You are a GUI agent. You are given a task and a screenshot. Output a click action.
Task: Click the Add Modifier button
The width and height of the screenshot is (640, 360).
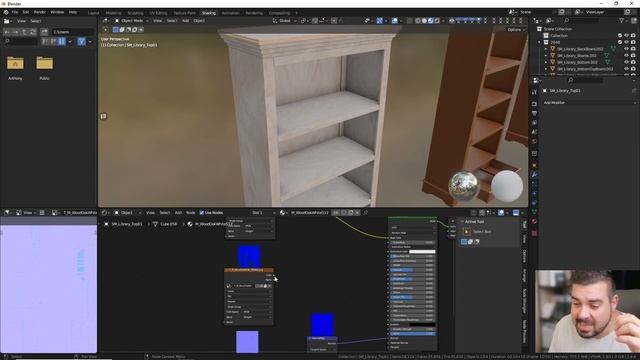click(x=589, y=103)
